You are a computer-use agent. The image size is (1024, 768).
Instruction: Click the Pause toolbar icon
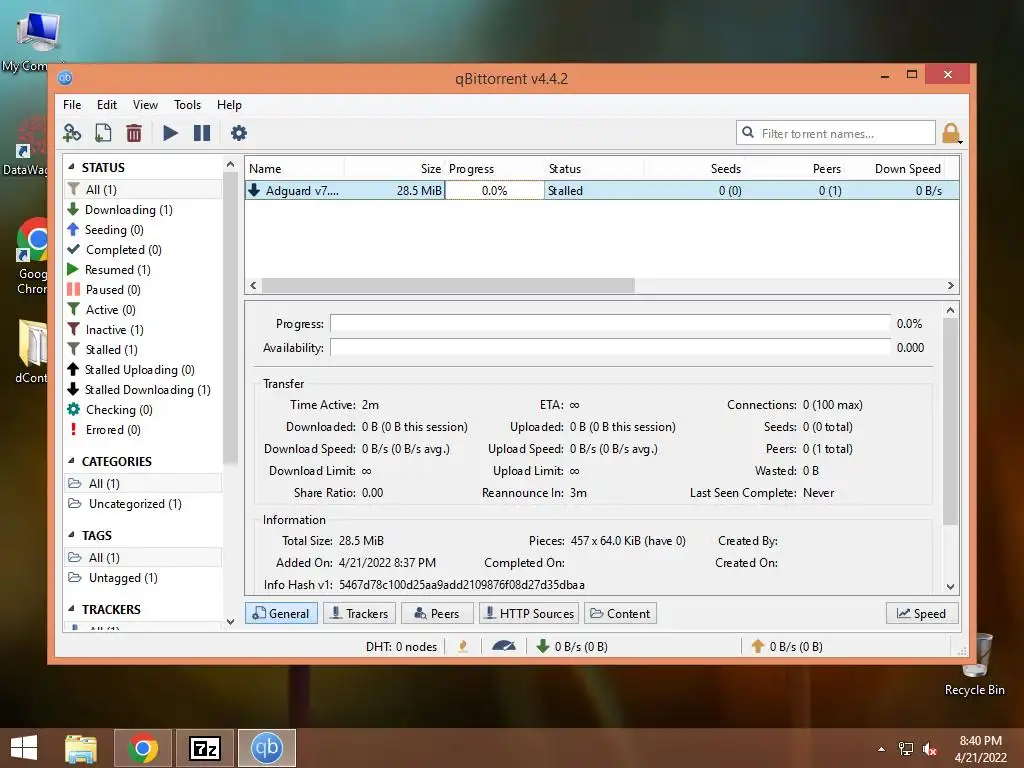pos(202,133)
